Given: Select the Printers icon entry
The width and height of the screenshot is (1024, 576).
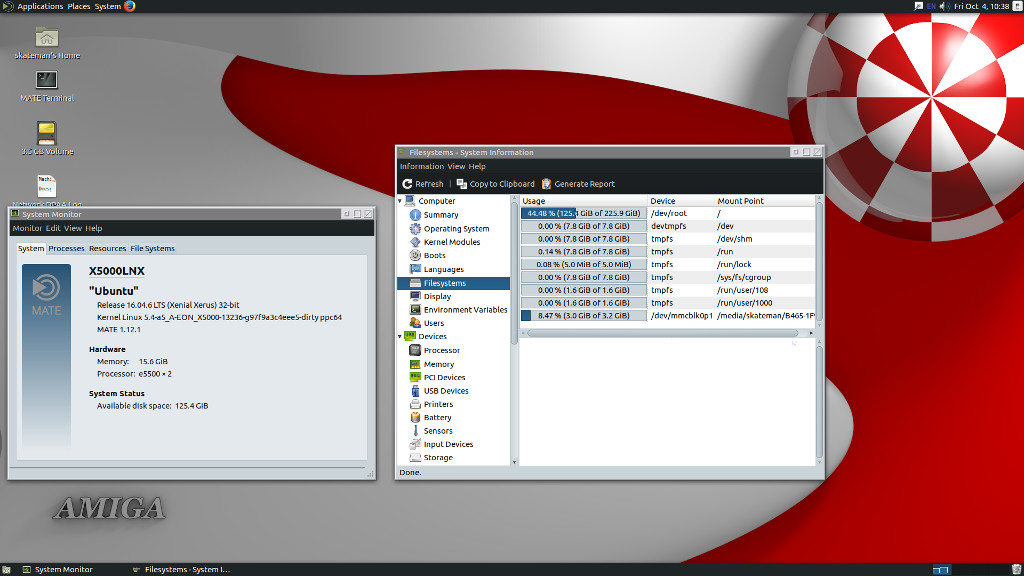Looking at the screenshot, I should click(415, 404).
